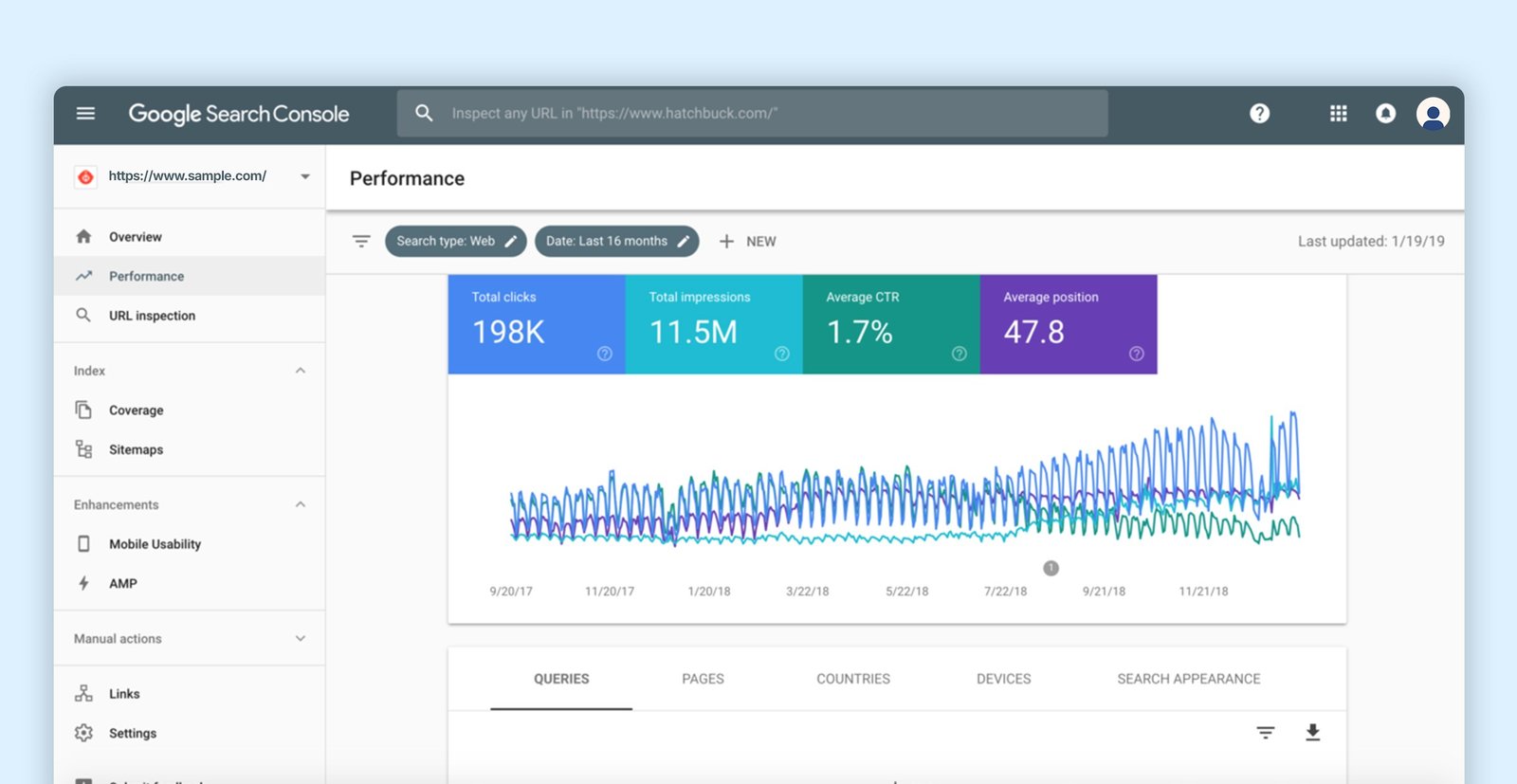Open Settings in the sidebar
The image size is (1517, 784).
point(190,733)
